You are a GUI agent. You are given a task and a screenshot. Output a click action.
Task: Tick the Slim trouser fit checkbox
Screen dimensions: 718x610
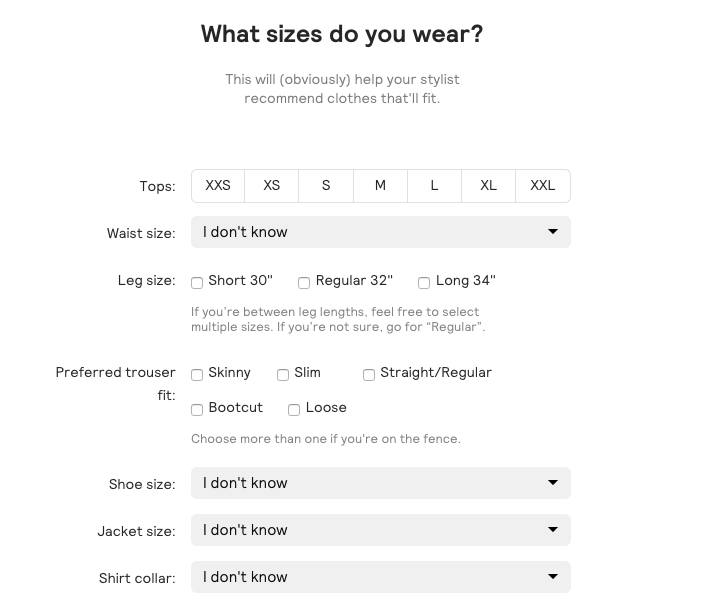pos(283,375)
